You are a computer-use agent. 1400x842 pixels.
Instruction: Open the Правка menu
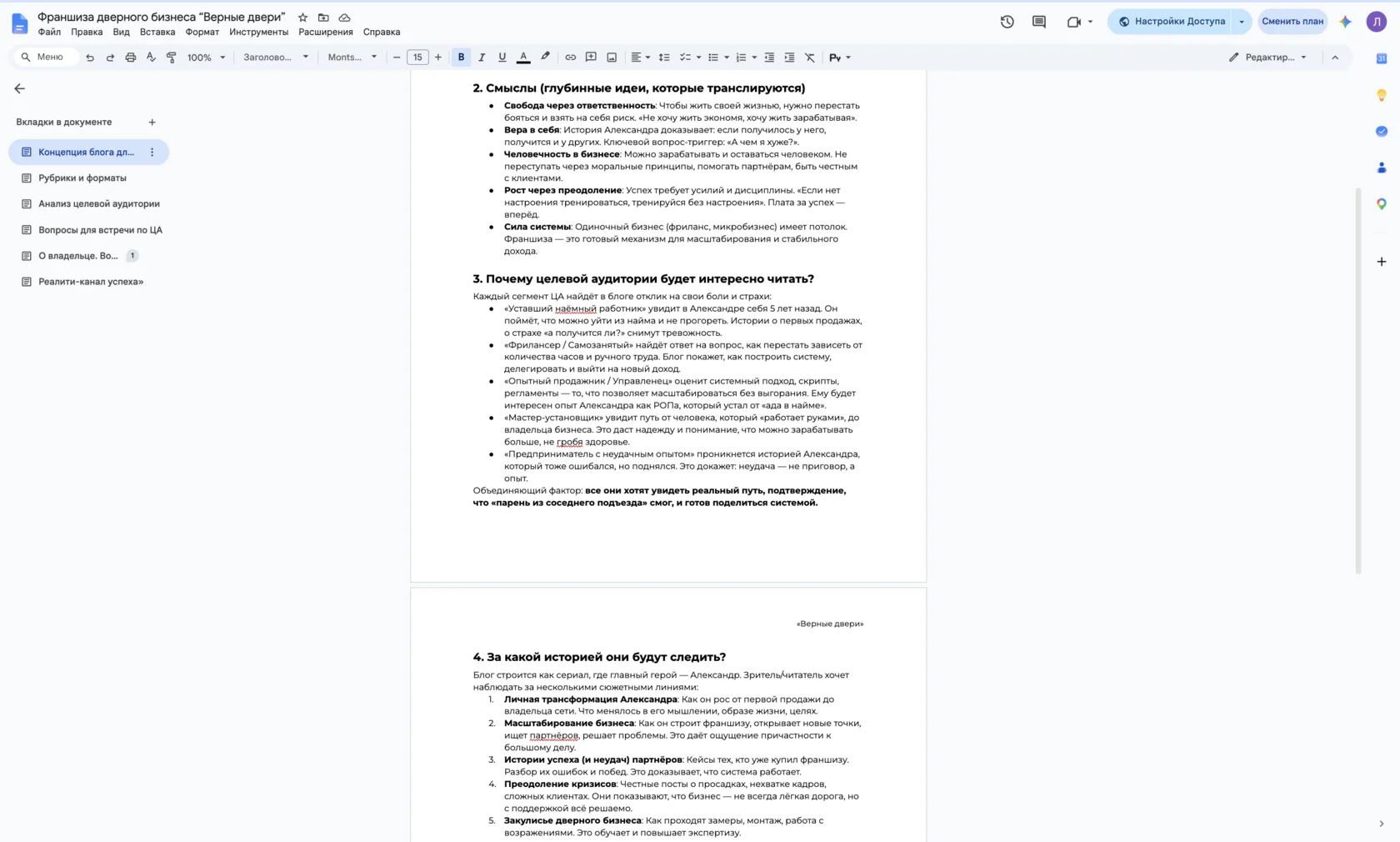pyautogui.click(x=87, y=32)
